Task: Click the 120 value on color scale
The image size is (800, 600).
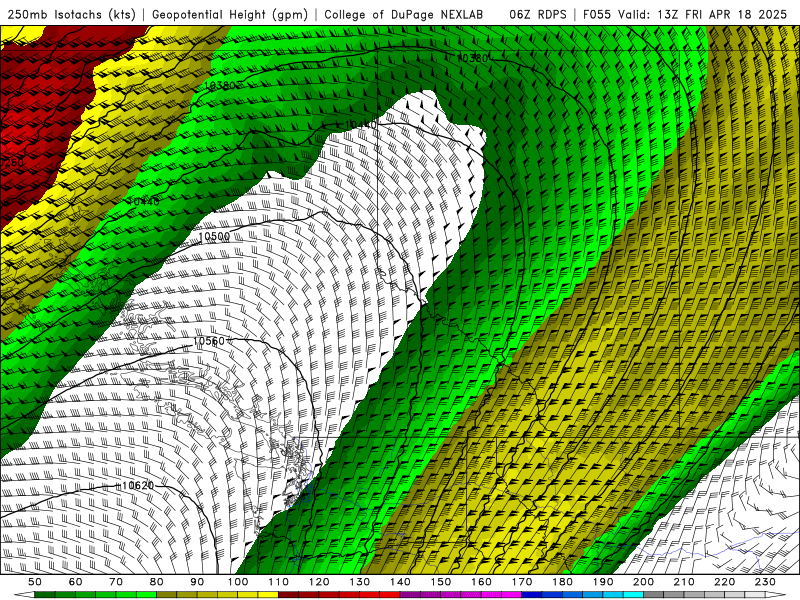Action: tap(319, 582)
